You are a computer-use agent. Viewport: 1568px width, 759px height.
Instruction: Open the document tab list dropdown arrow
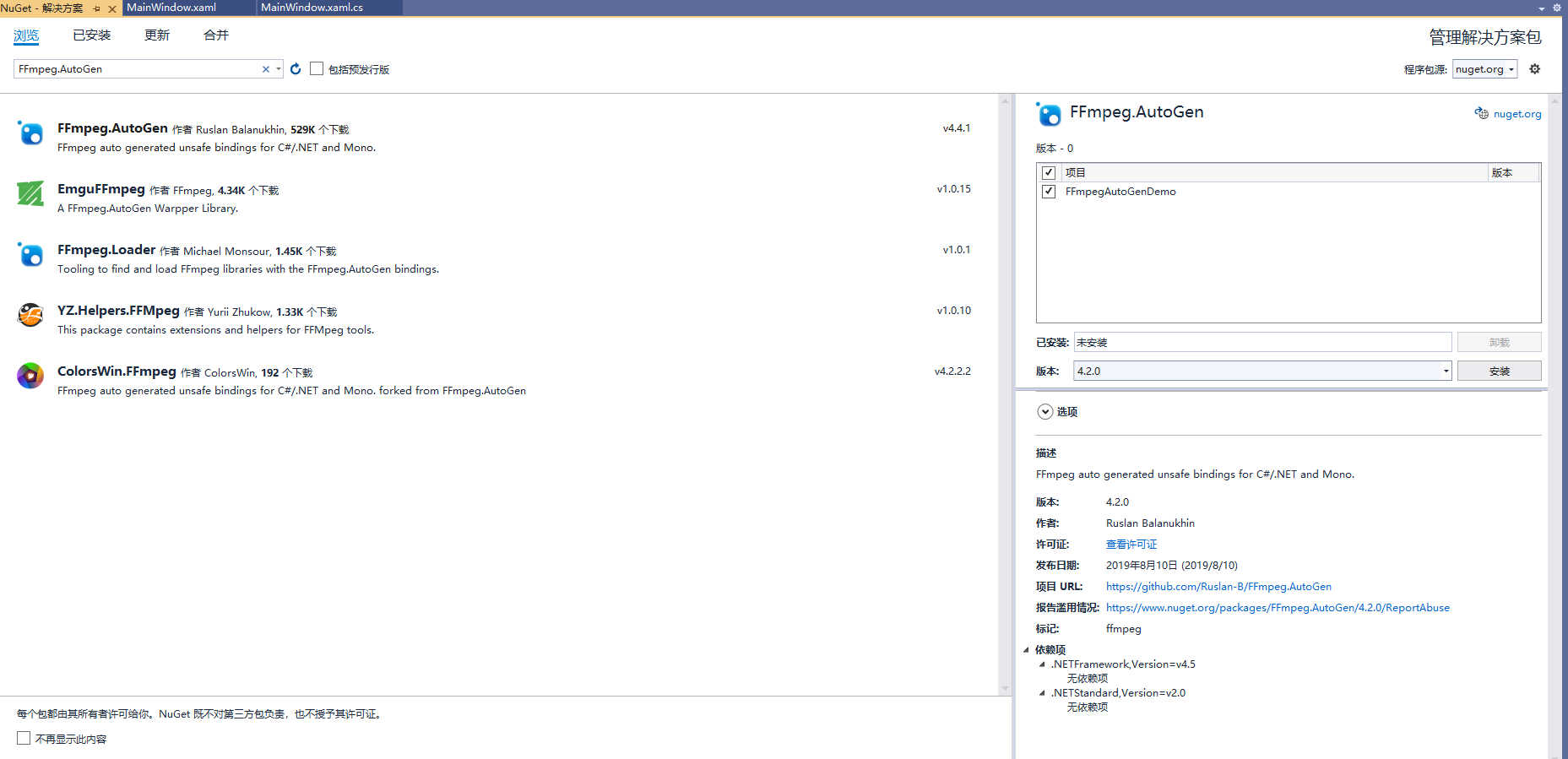tap(1542, 8)
